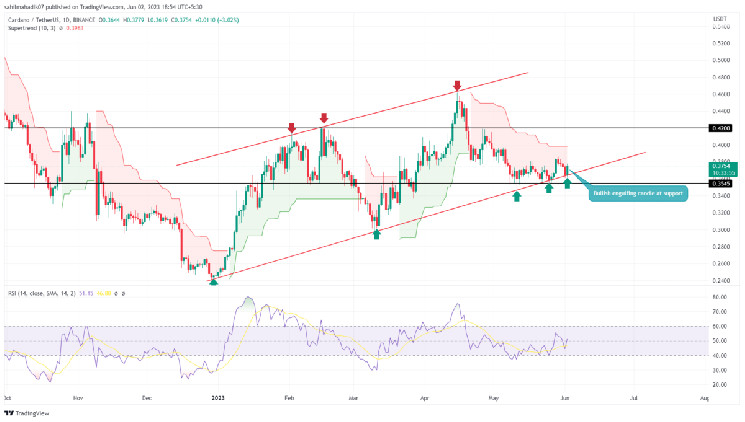745x422 pixels.
Task: Select the Supertrend indicator legend label
Action: 31,28
